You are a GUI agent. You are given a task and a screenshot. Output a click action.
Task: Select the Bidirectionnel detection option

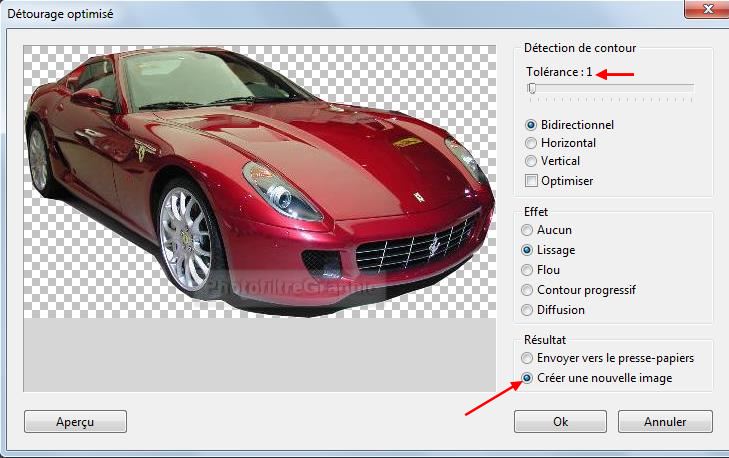pyautogui.click(x=531, y=125)
